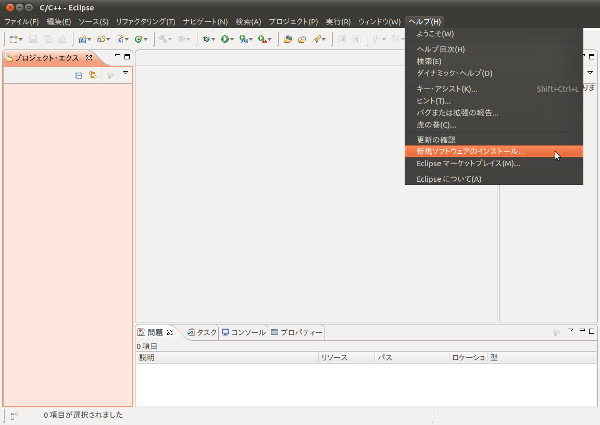This screenshot has width=600, height=425.
Task: Click the Open Element toolbar icon
Action: [x=288, y=39]
